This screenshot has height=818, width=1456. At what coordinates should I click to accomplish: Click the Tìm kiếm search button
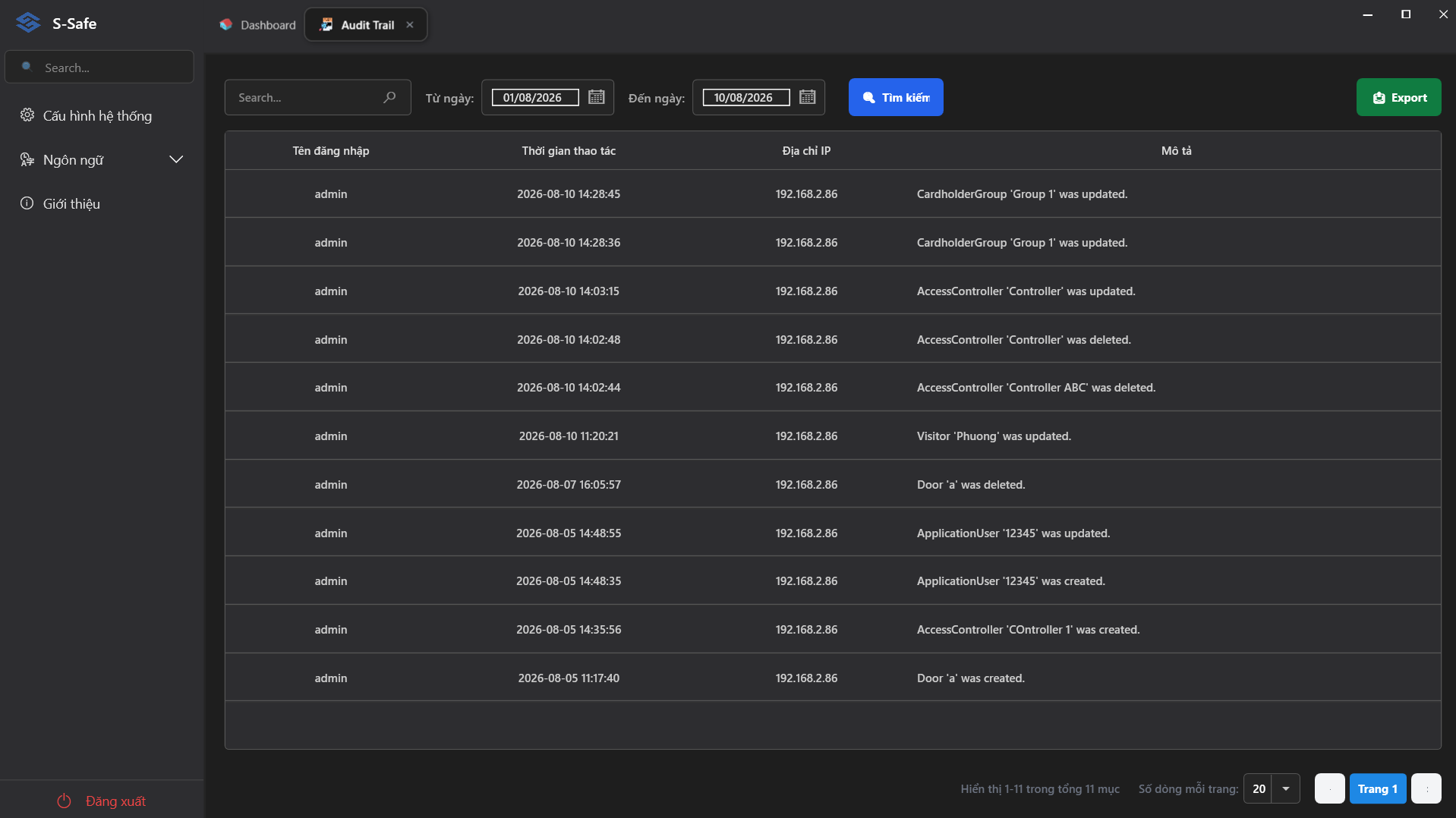coord(896,97)
